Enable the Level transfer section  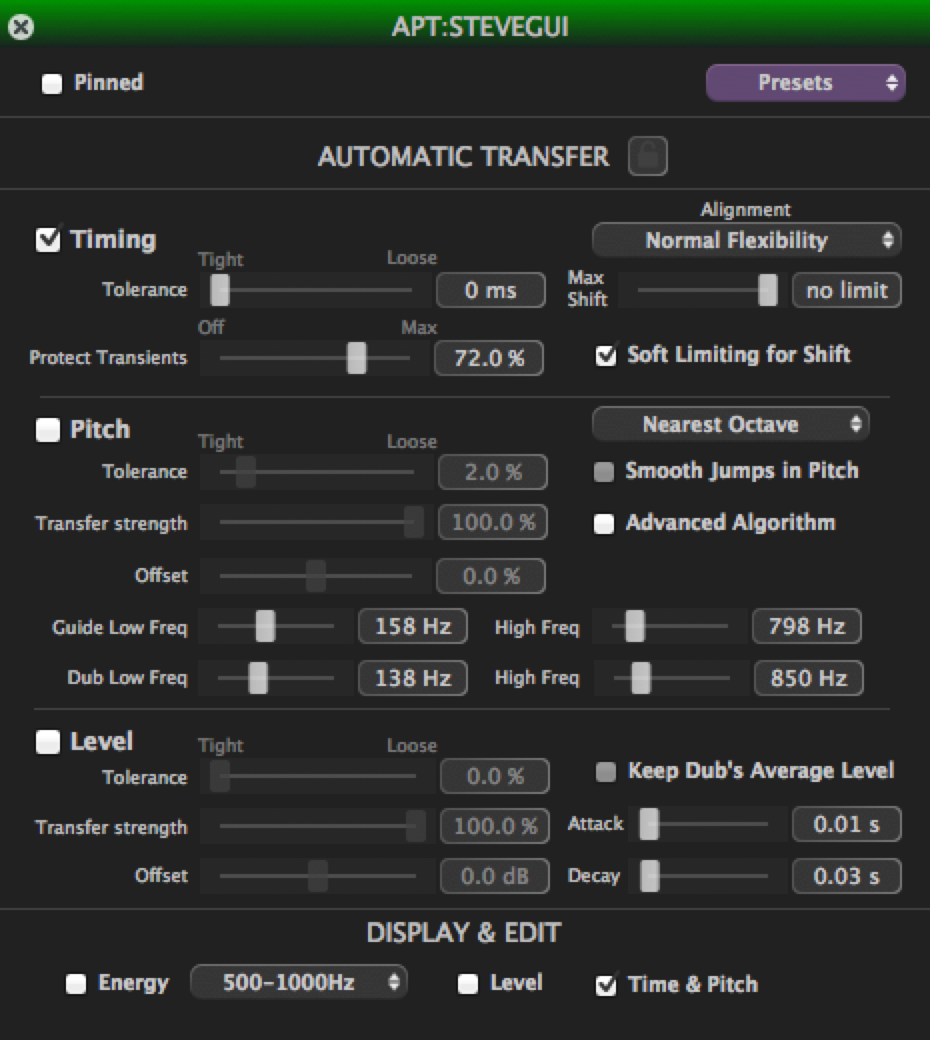(x=48, y=741)
